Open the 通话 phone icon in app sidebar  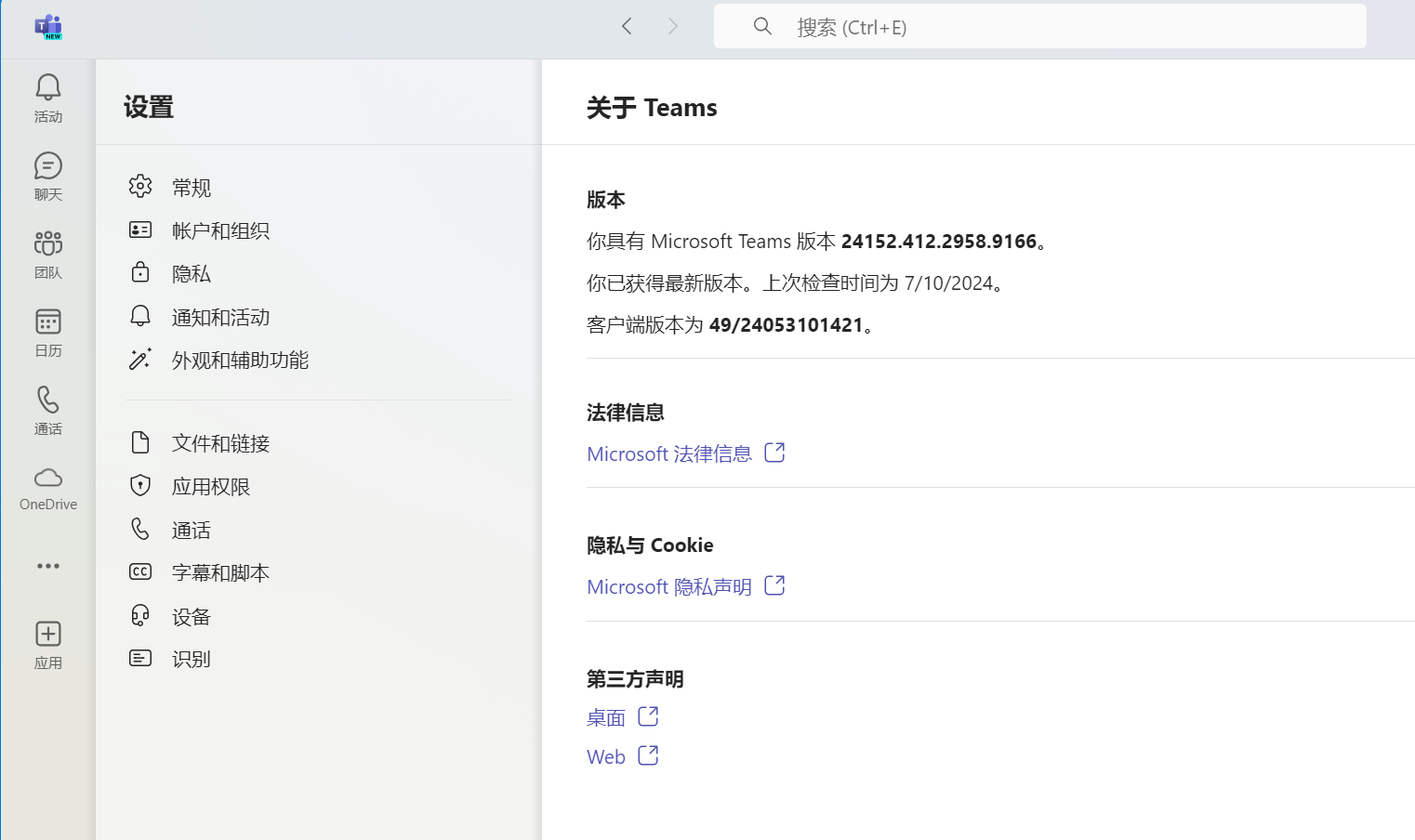click(48, 400)
